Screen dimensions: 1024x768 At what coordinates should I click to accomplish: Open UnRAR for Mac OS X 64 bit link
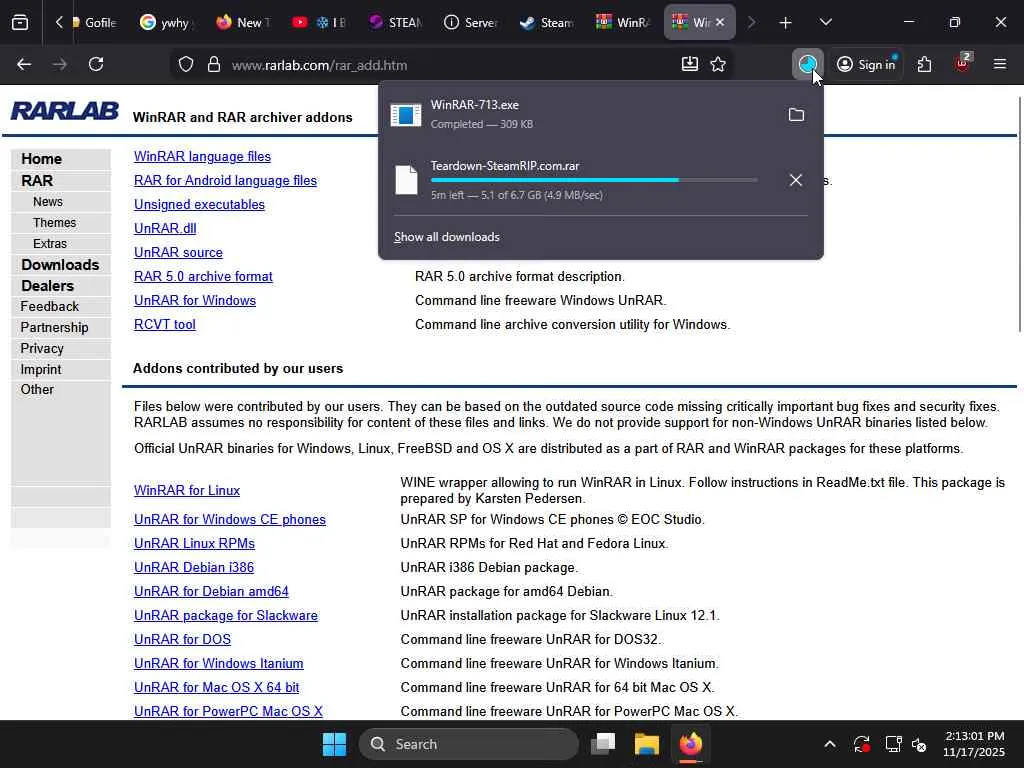click(x=217, y=688)
